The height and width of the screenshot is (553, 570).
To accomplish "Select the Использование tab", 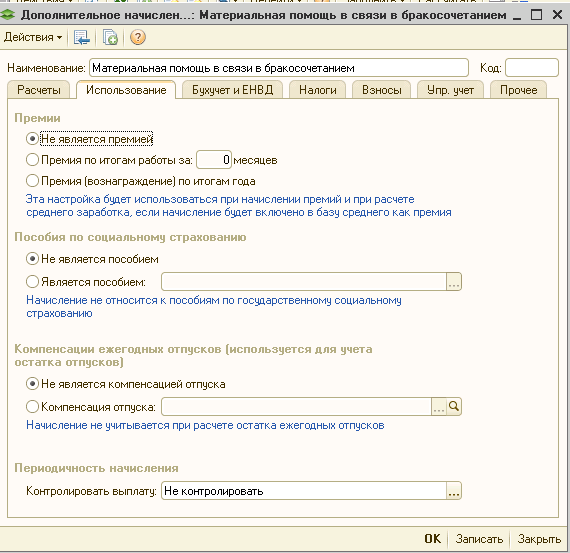I will tap(126, 90).
